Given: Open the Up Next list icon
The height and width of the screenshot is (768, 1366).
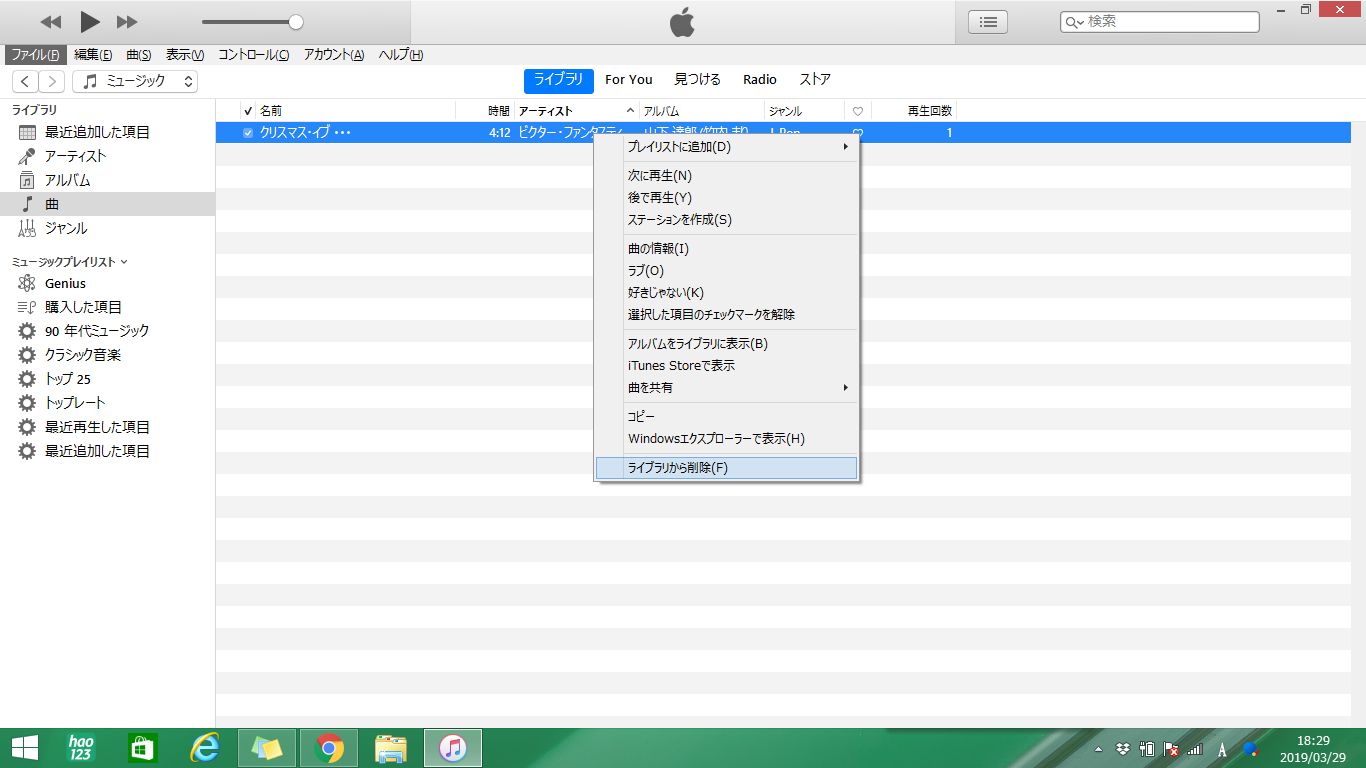Looking at the screenshot, I should pyautogui.click(x=988, y=22).
